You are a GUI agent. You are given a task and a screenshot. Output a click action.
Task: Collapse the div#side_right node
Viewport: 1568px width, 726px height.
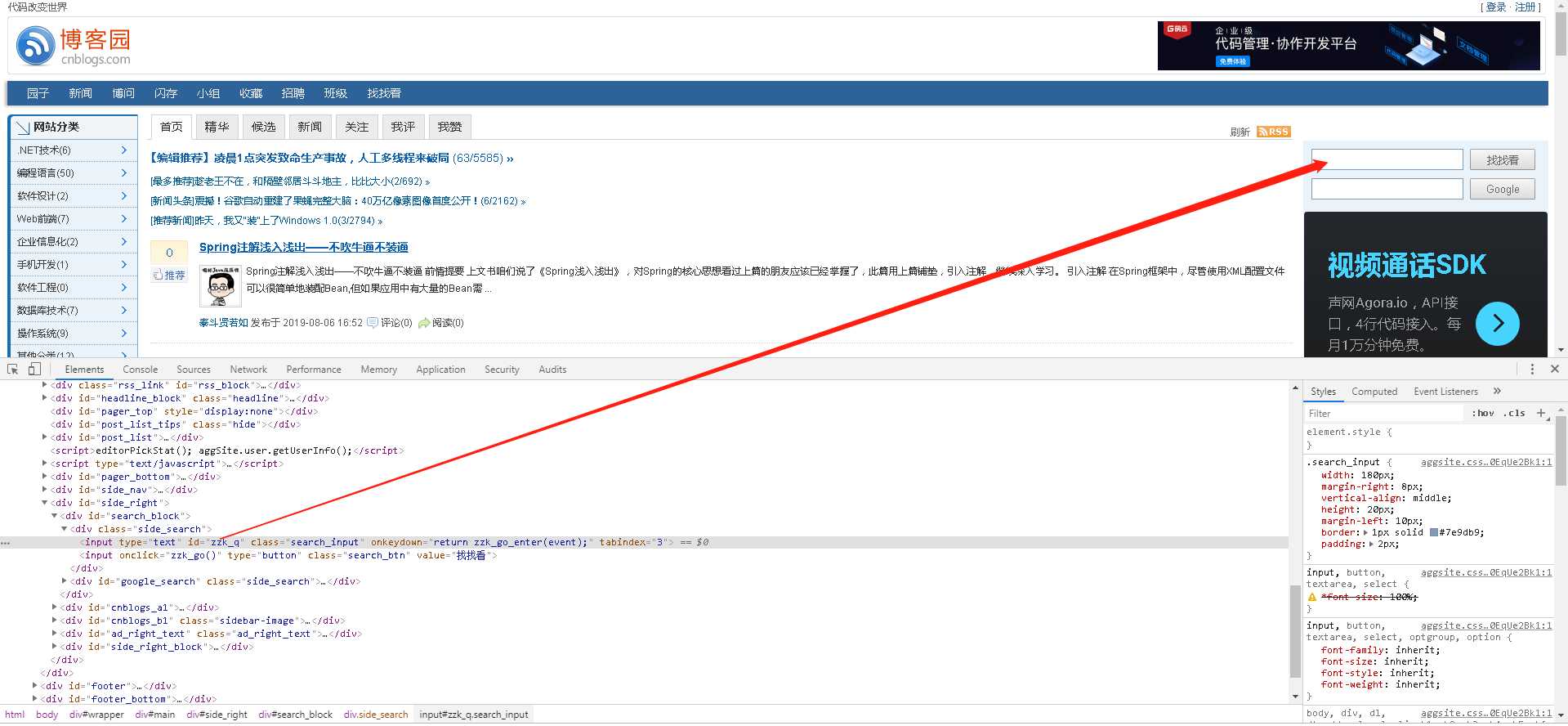45,503
